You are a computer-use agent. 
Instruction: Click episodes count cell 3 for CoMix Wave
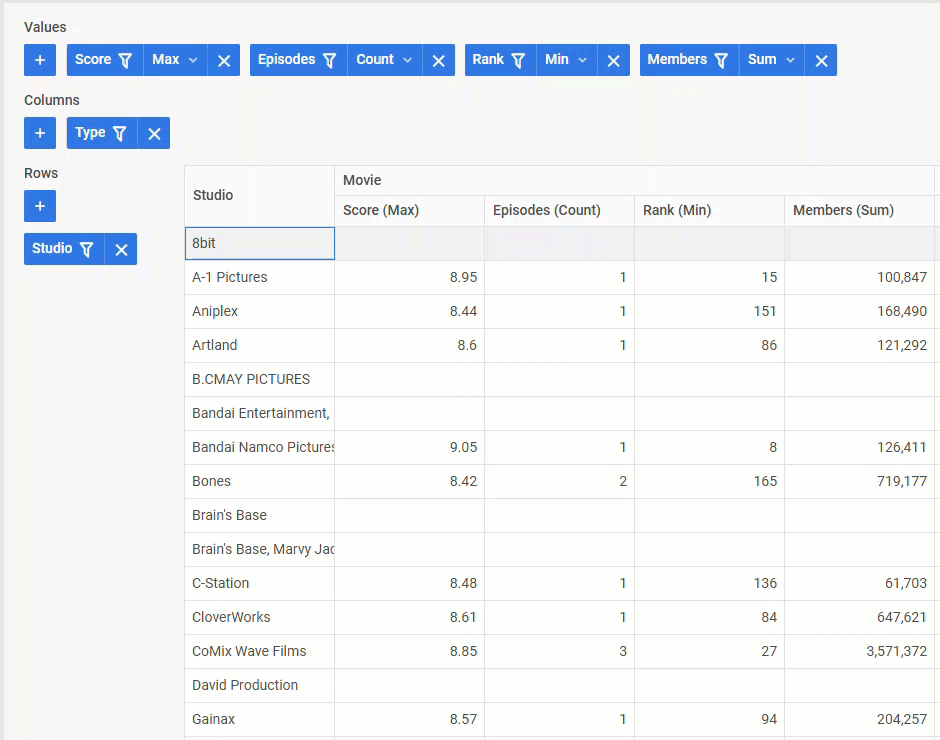tap(559, 651)
